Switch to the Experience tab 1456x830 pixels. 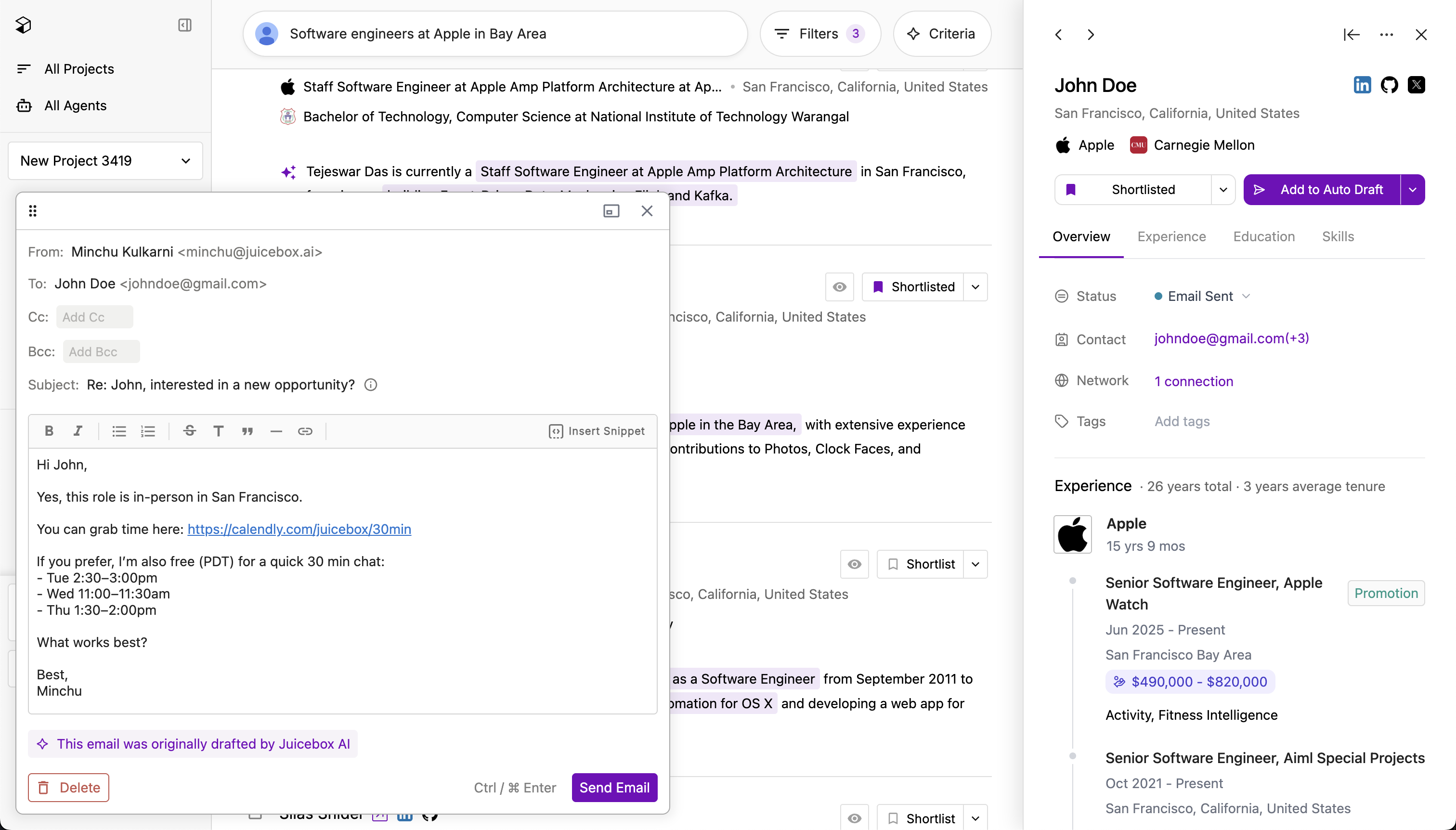tap(1171, 236)
